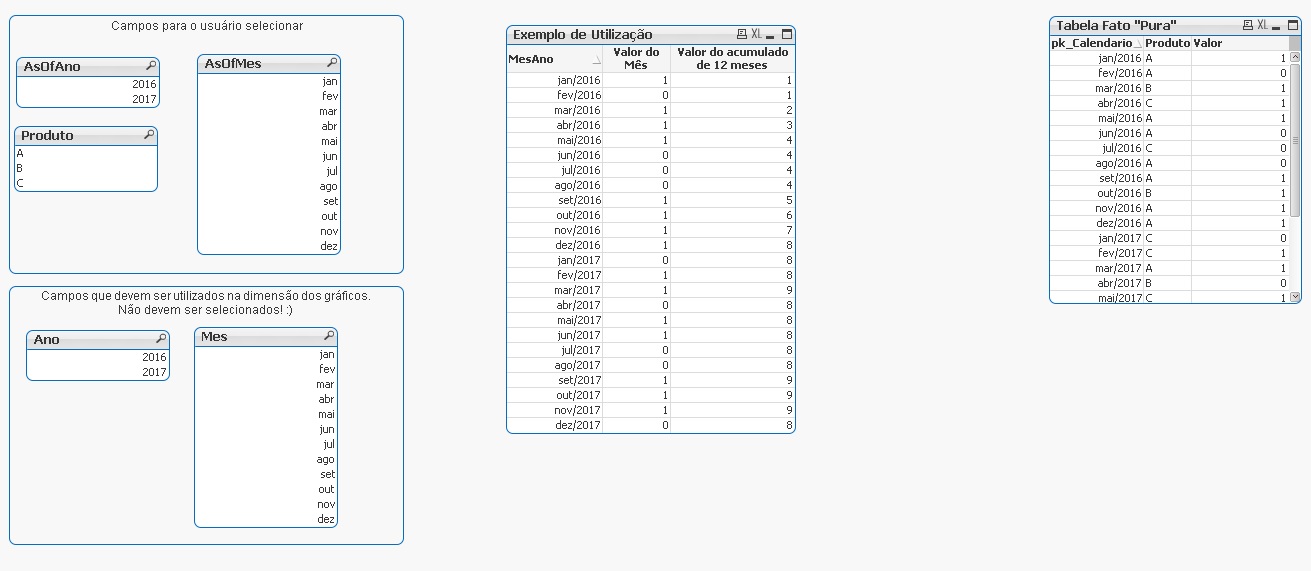
Task: Send Tabela Fato "Pura" to Excel
Action: (1263, 24)
